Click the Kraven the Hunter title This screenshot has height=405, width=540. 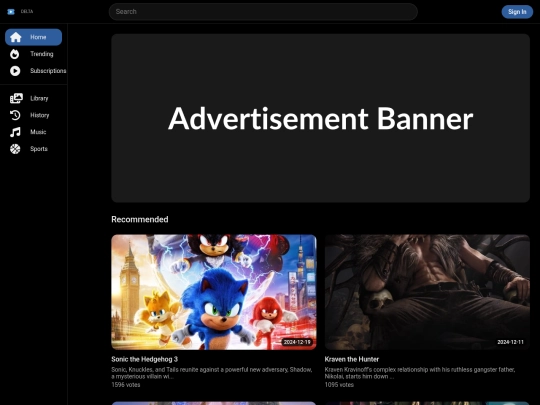[352, 359]
